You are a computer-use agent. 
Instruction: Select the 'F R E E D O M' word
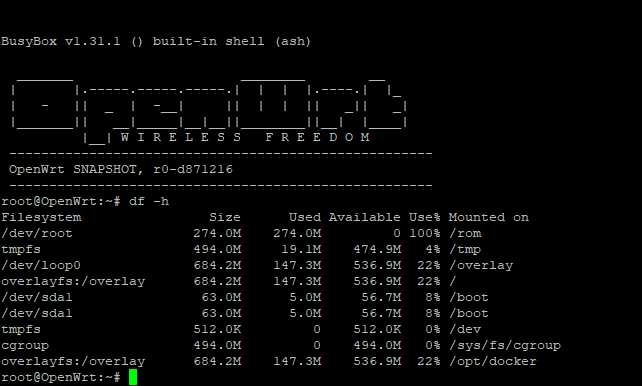coord(317,137)
